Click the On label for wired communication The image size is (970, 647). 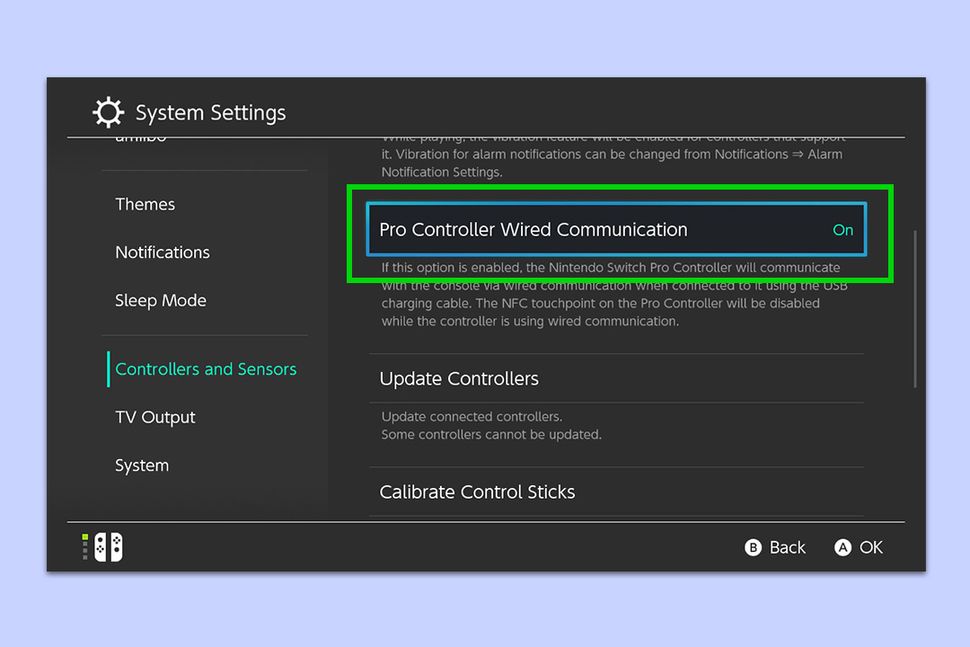(842, 230)
